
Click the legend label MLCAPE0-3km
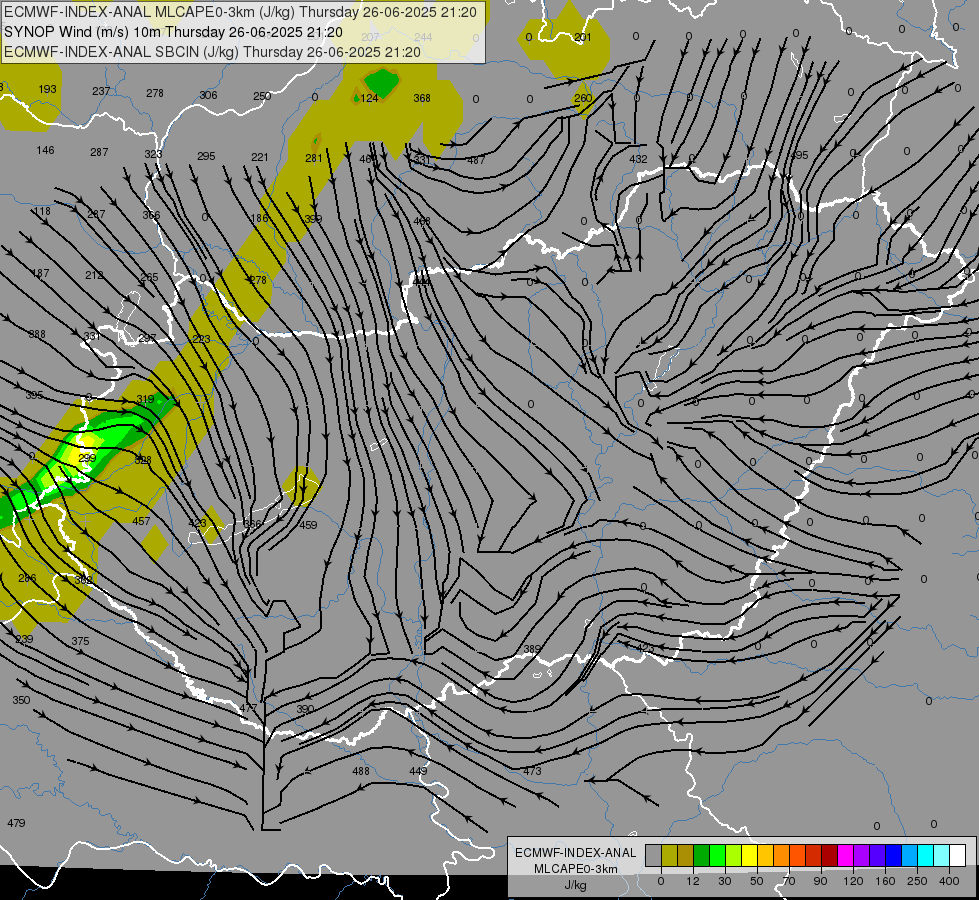coord(576,869)
